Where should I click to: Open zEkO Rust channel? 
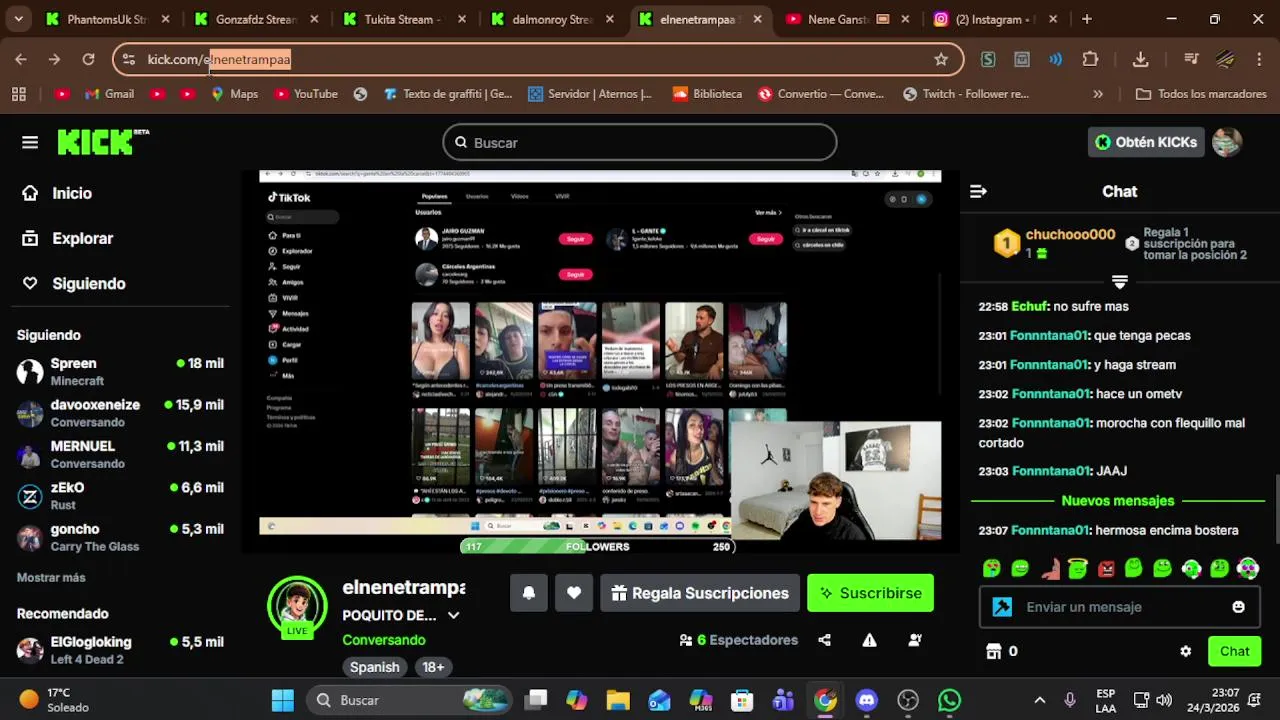pyautogui.click(x=120, y=496)
